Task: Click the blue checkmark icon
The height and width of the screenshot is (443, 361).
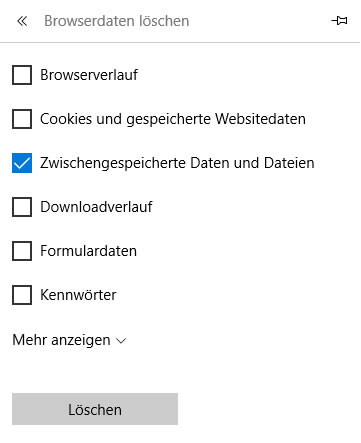Action: (x=22, y=163)
